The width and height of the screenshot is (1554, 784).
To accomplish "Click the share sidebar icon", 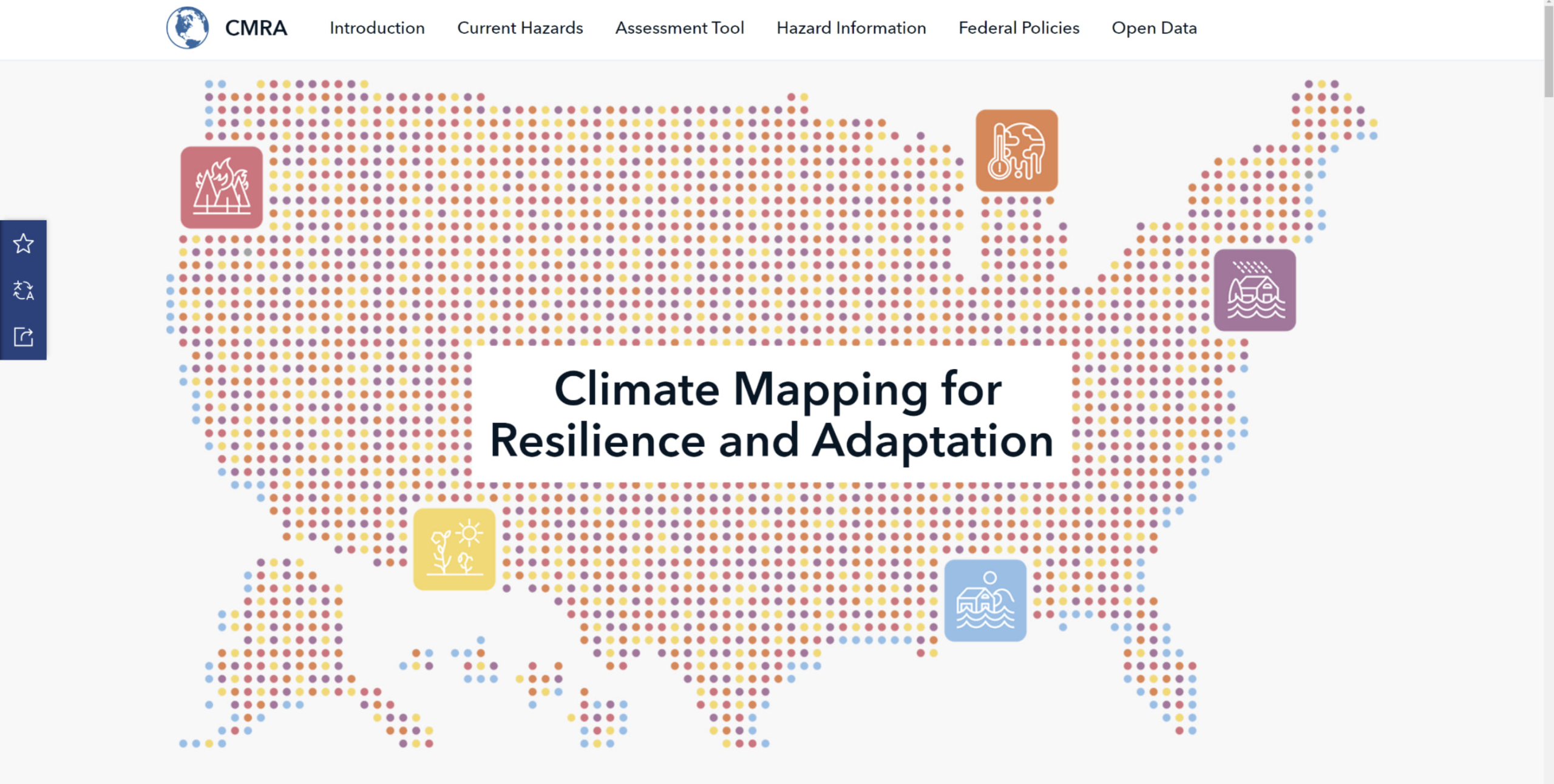I will [x=23, y=337].
